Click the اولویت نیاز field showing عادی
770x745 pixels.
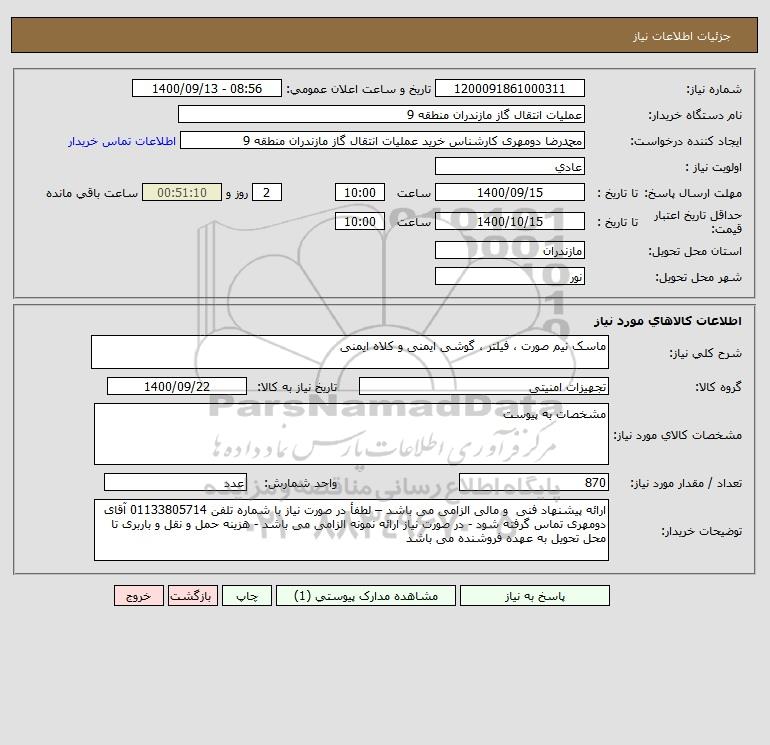point(510,166)
